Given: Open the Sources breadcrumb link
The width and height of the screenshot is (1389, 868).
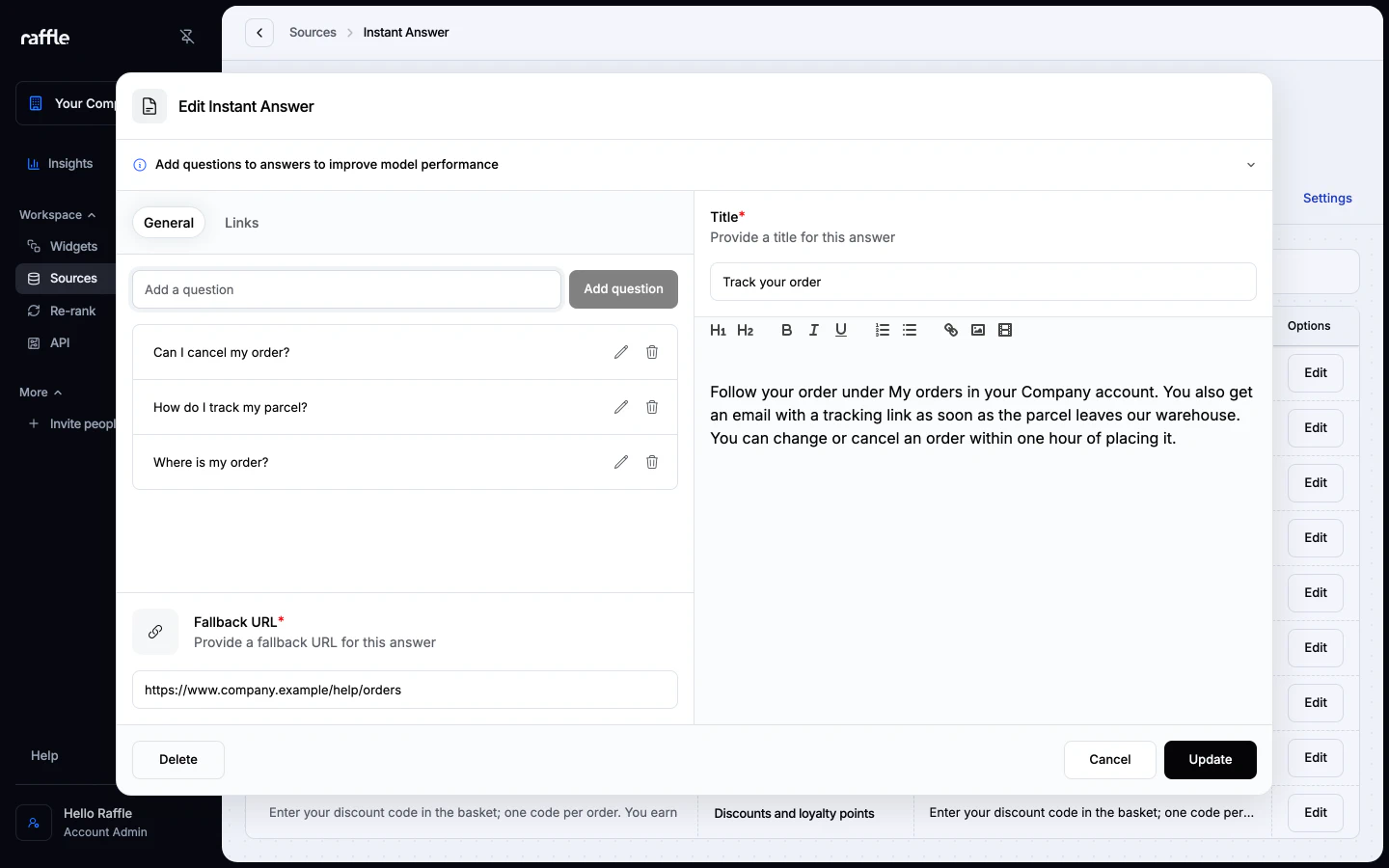Looking at the screenshot, I should tap(313, 33).
